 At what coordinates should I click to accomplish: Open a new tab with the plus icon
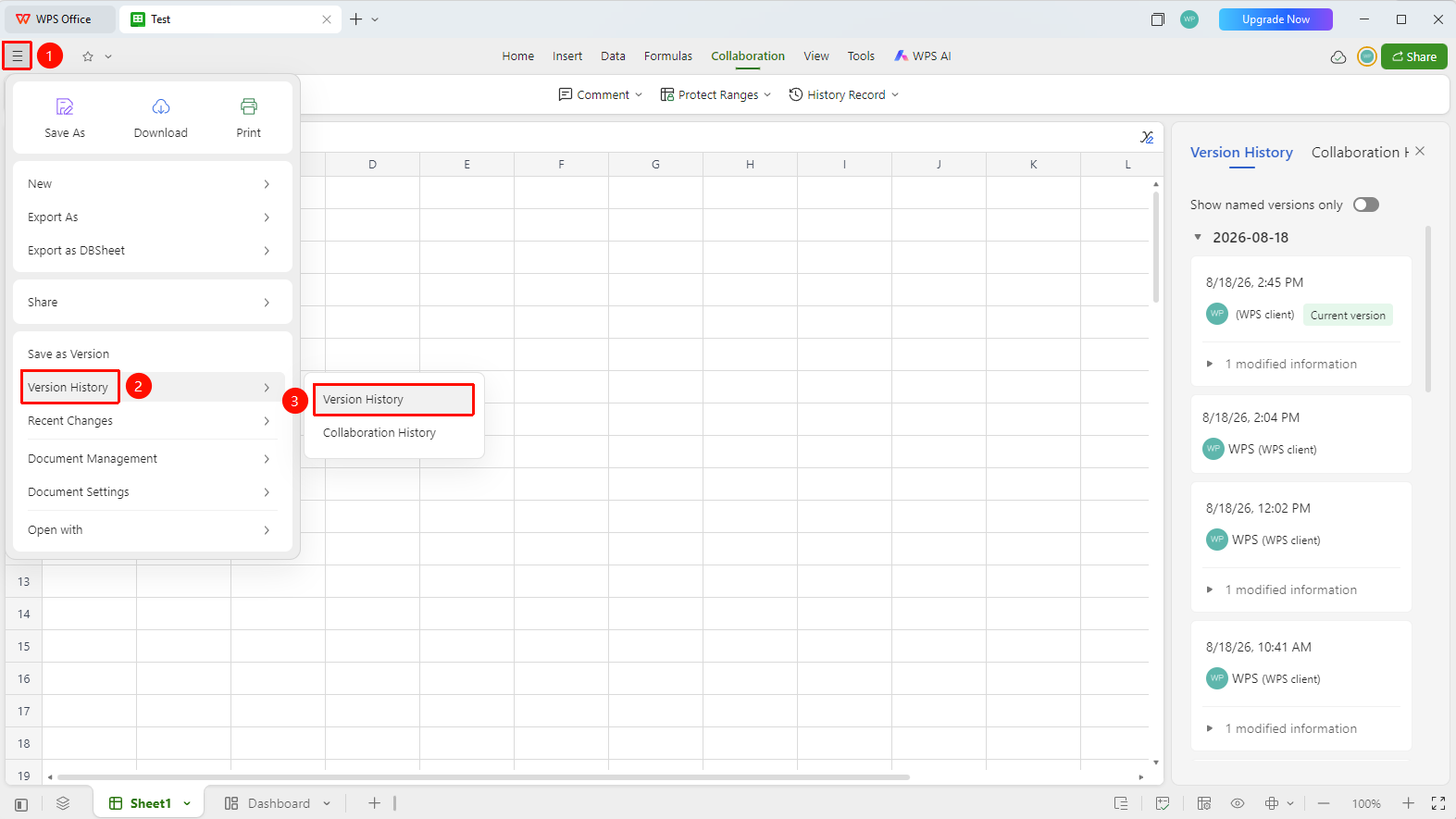(x=356, y=19)
